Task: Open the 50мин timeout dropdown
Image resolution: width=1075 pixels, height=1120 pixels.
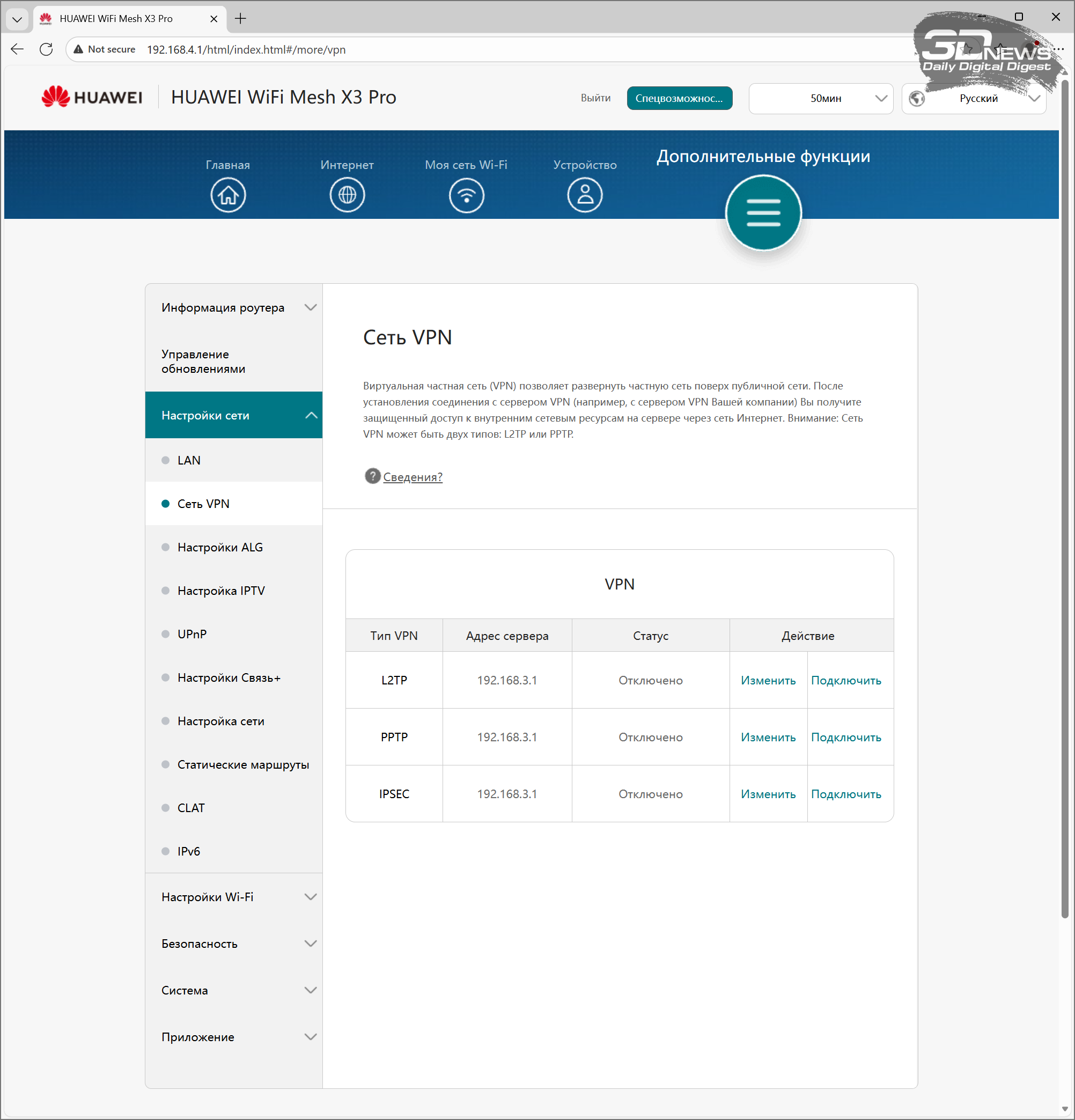Action: pyautogui.click(x=821, y=98)
